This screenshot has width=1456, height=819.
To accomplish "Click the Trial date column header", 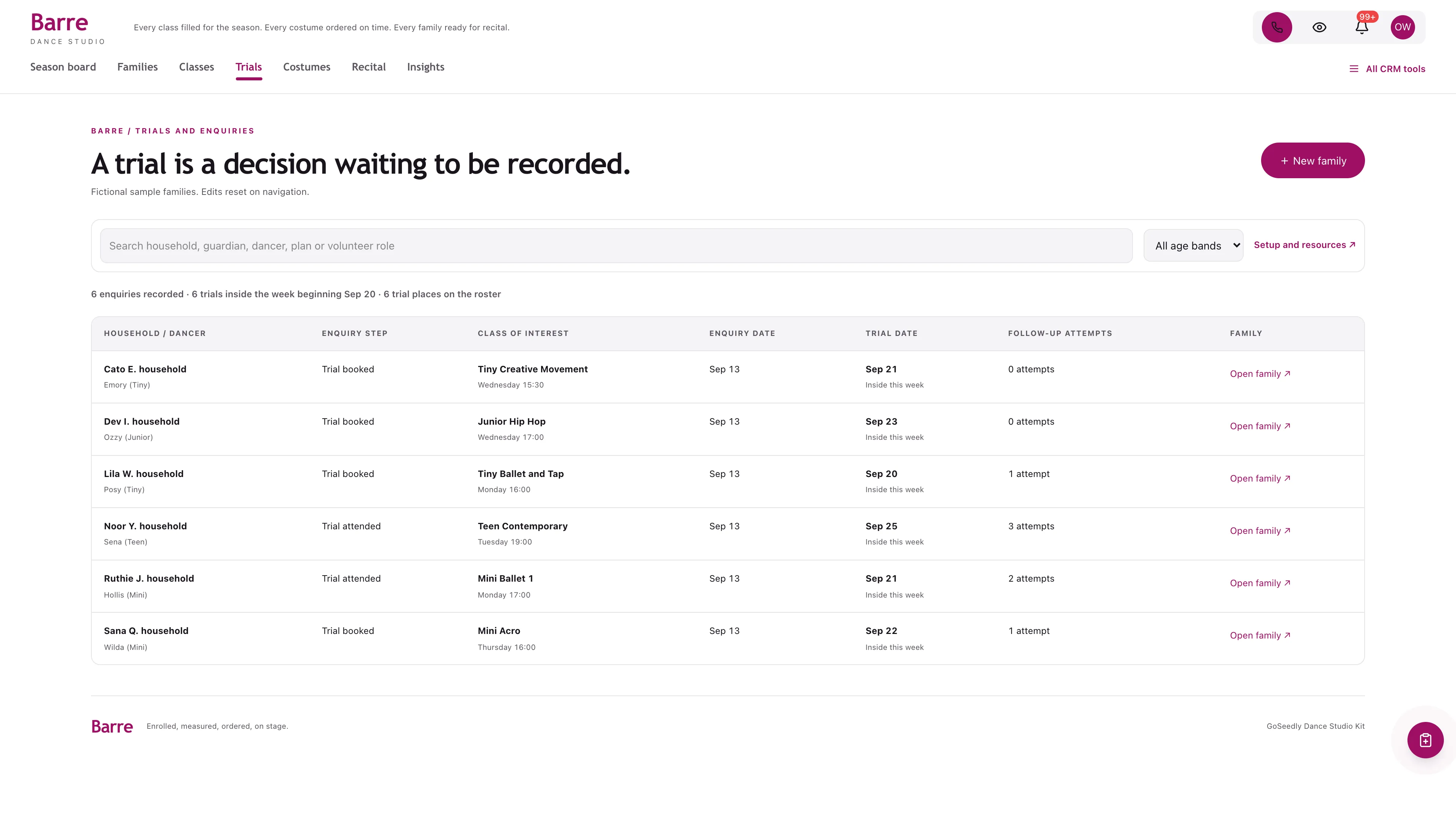I will click(891, 334).
